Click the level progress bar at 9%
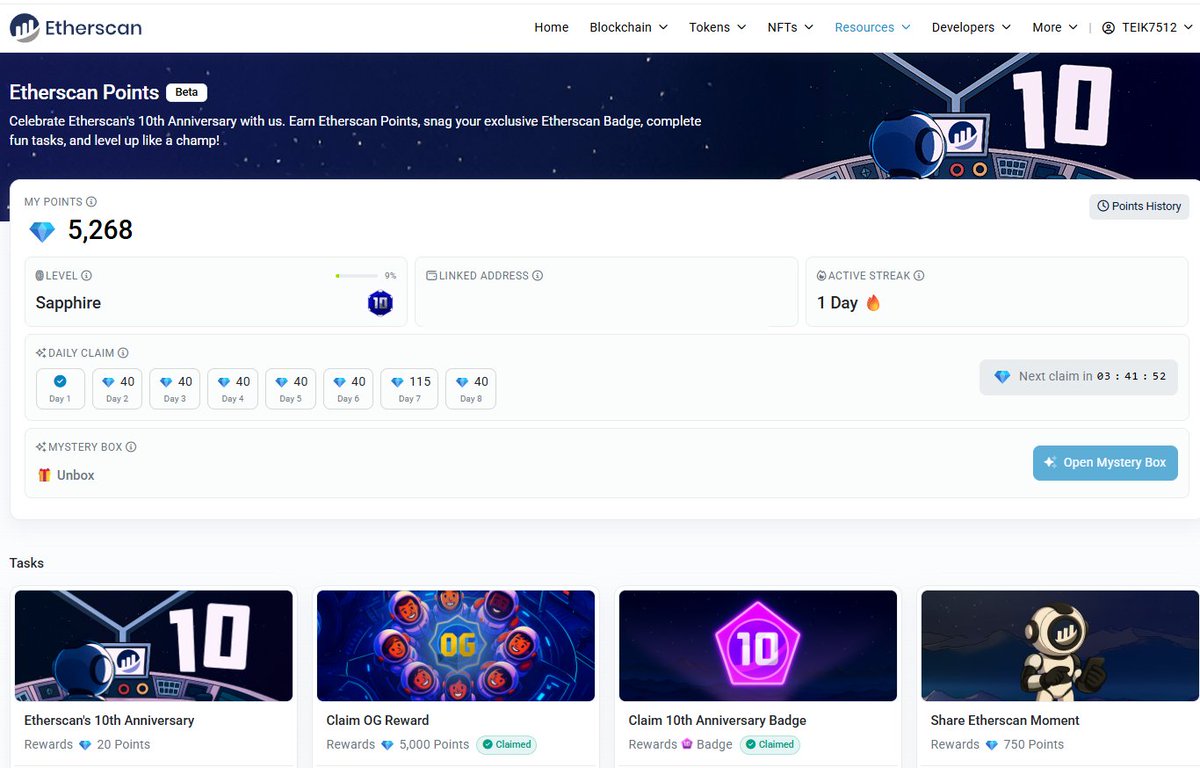Image resolution: width=1200 pixels, height=768 pixels. pyautogui.click(x=357, y=276)
